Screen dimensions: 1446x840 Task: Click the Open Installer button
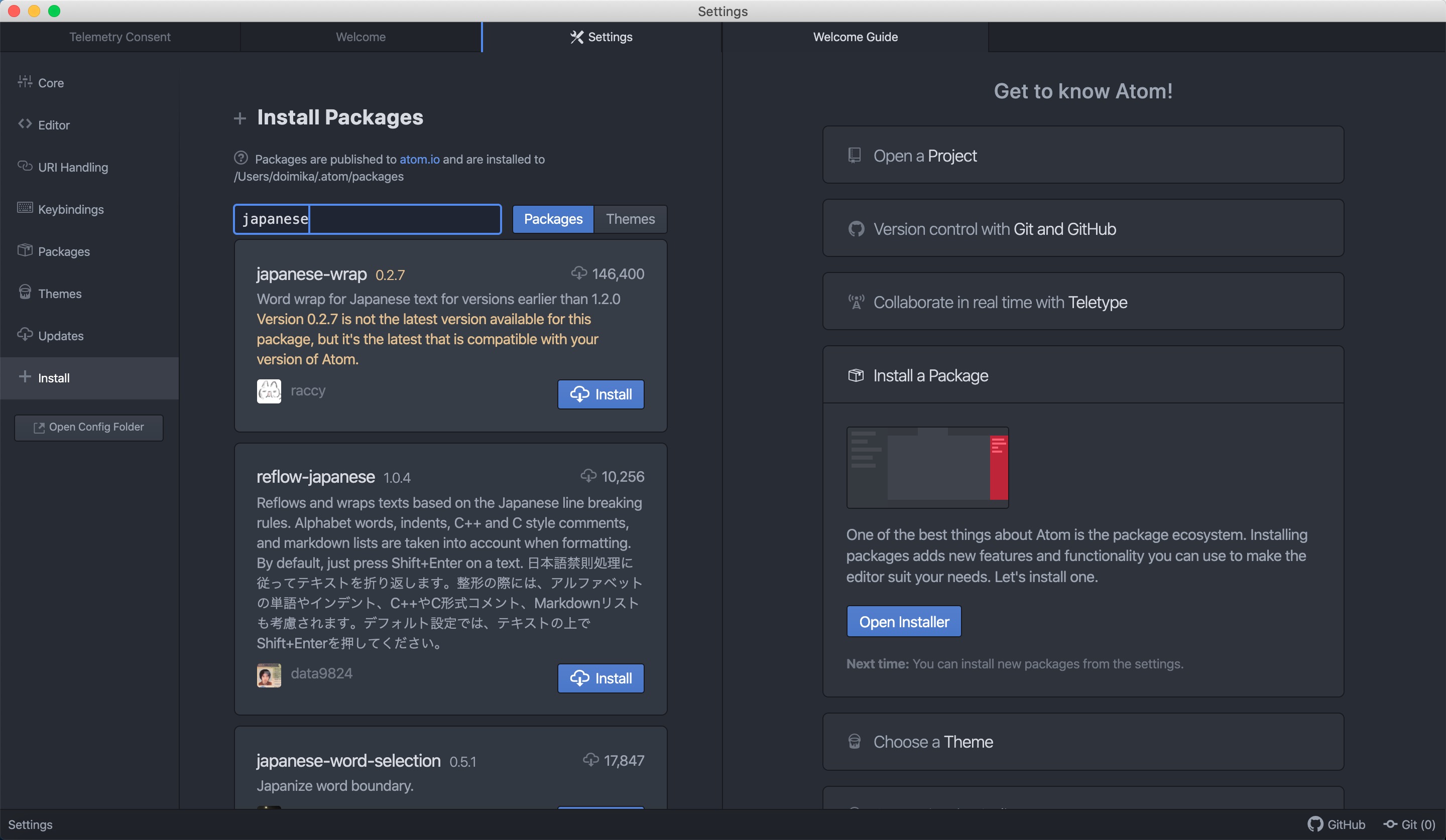pos(904,622)
